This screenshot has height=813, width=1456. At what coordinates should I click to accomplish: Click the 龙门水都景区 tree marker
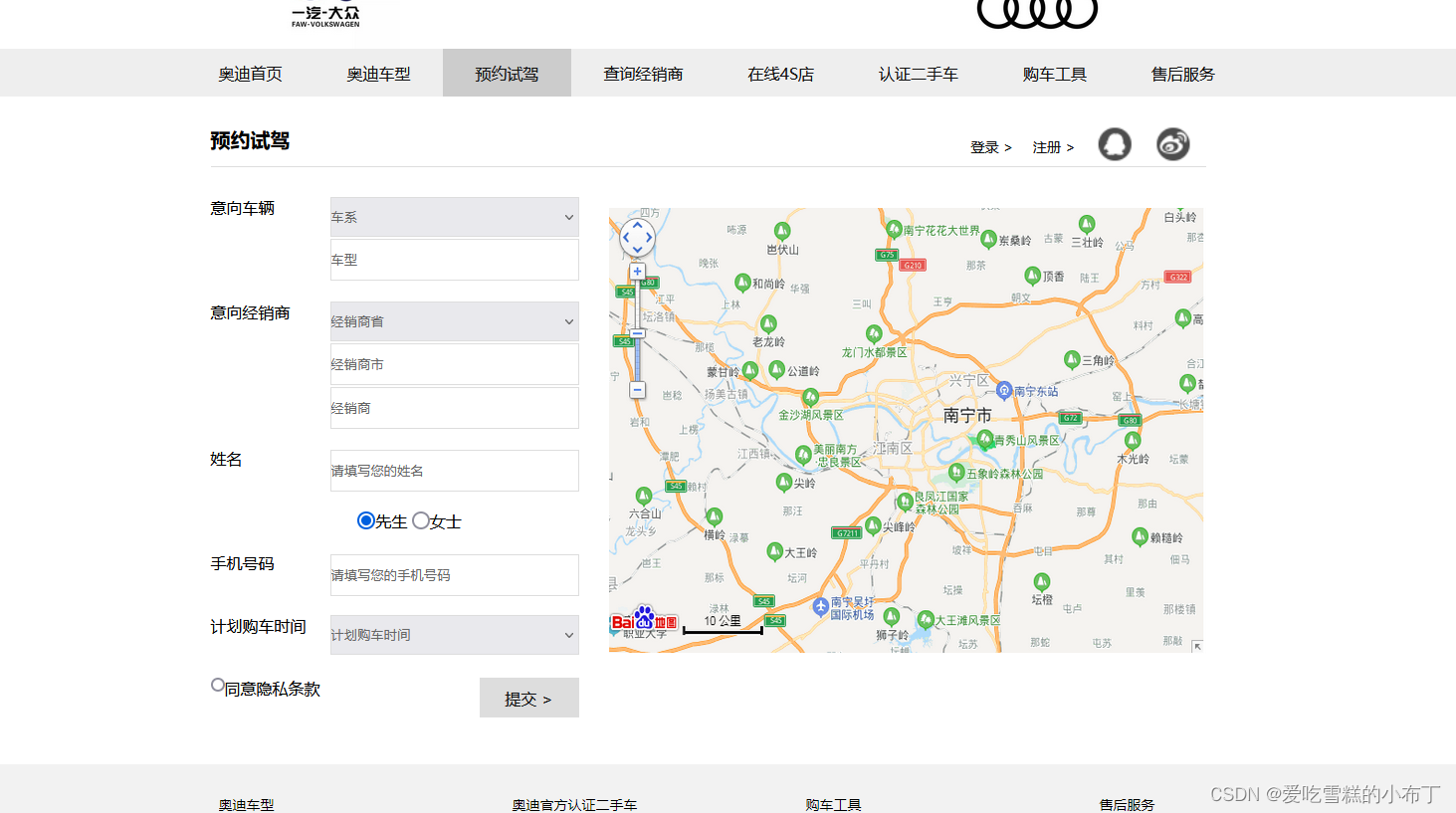coord(874,333)
